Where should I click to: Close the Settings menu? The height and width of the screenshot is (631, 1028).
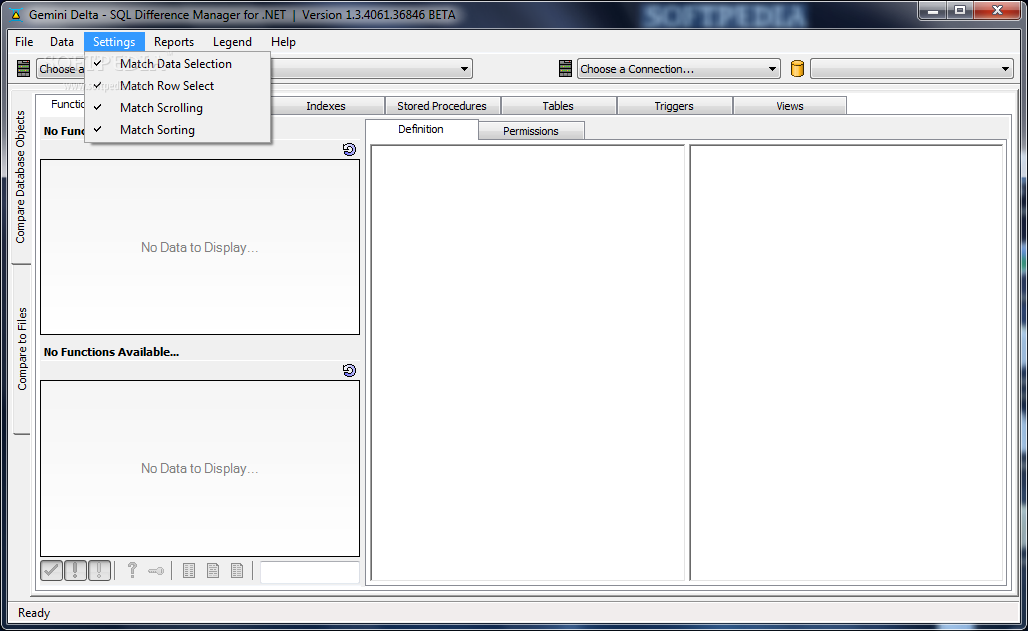[114, 41]
